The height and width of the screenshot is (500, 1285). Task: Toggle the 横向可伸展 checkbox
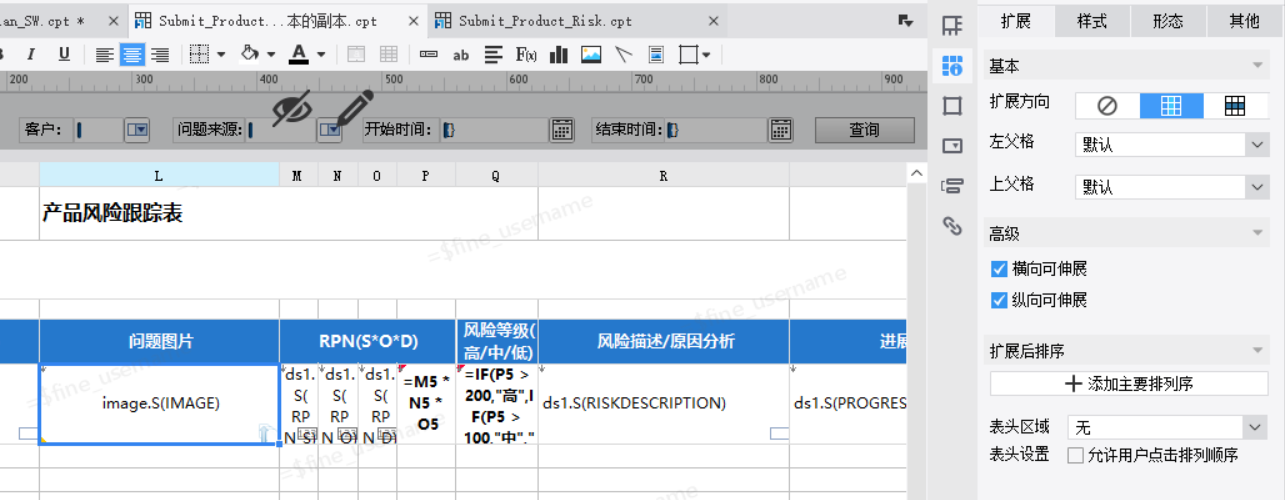[998, 269]
